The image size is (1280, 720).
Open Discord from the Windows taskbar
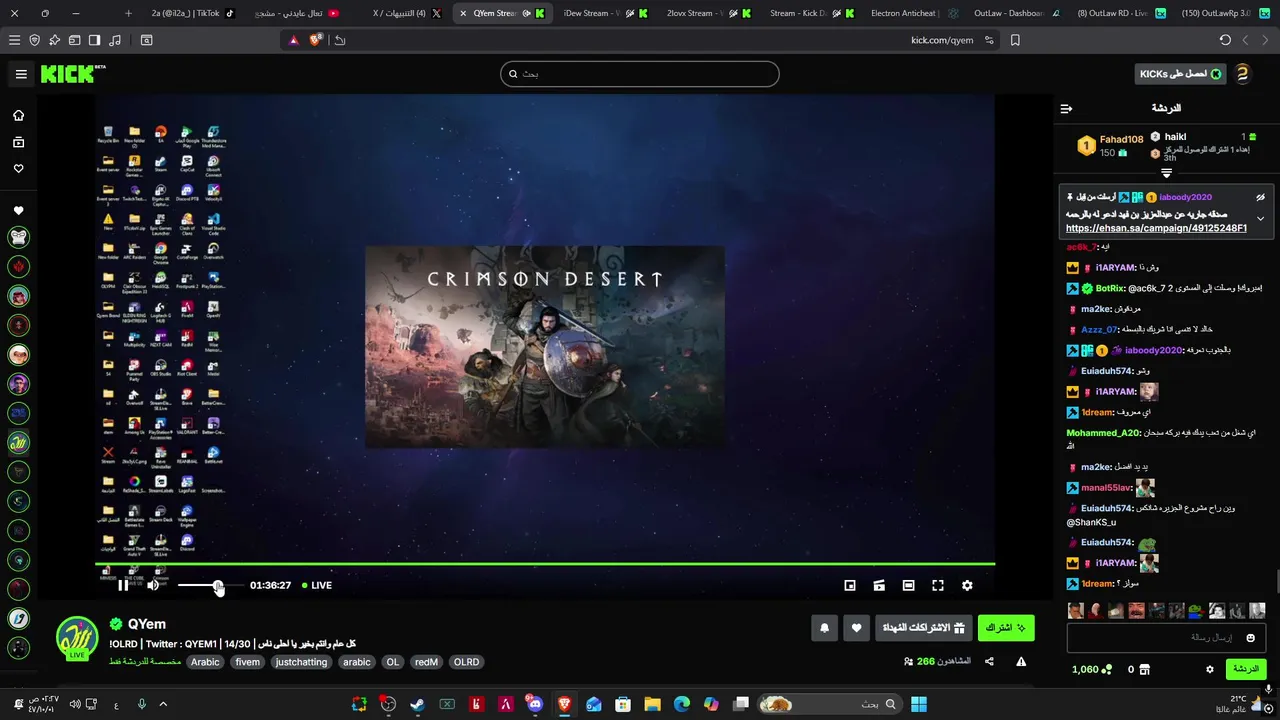(x=535, y=704)
